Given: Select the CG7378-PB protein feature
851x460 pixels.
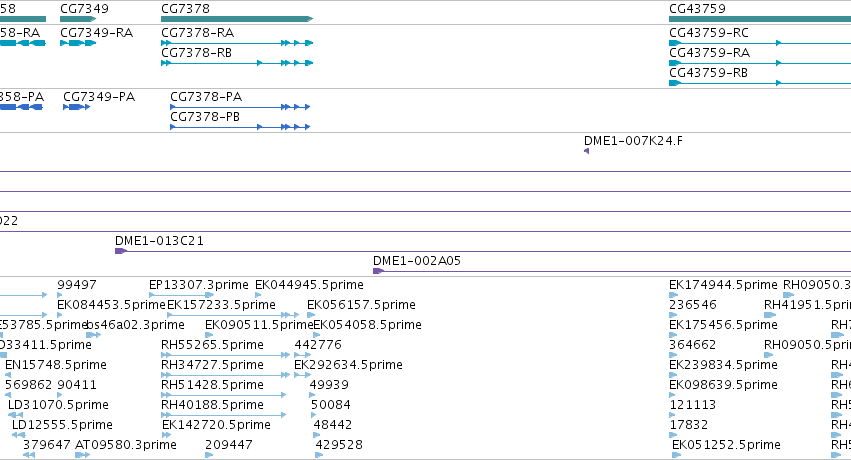Looking at the screenshot, I should coord(240,127).
